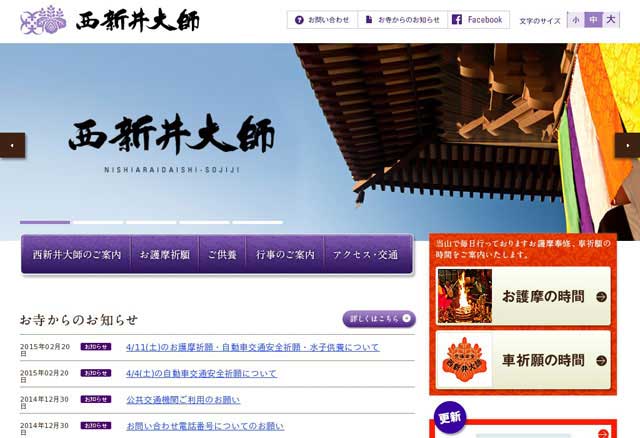
Task: Open ご供養 menu item
Action: tap(222, 254)
